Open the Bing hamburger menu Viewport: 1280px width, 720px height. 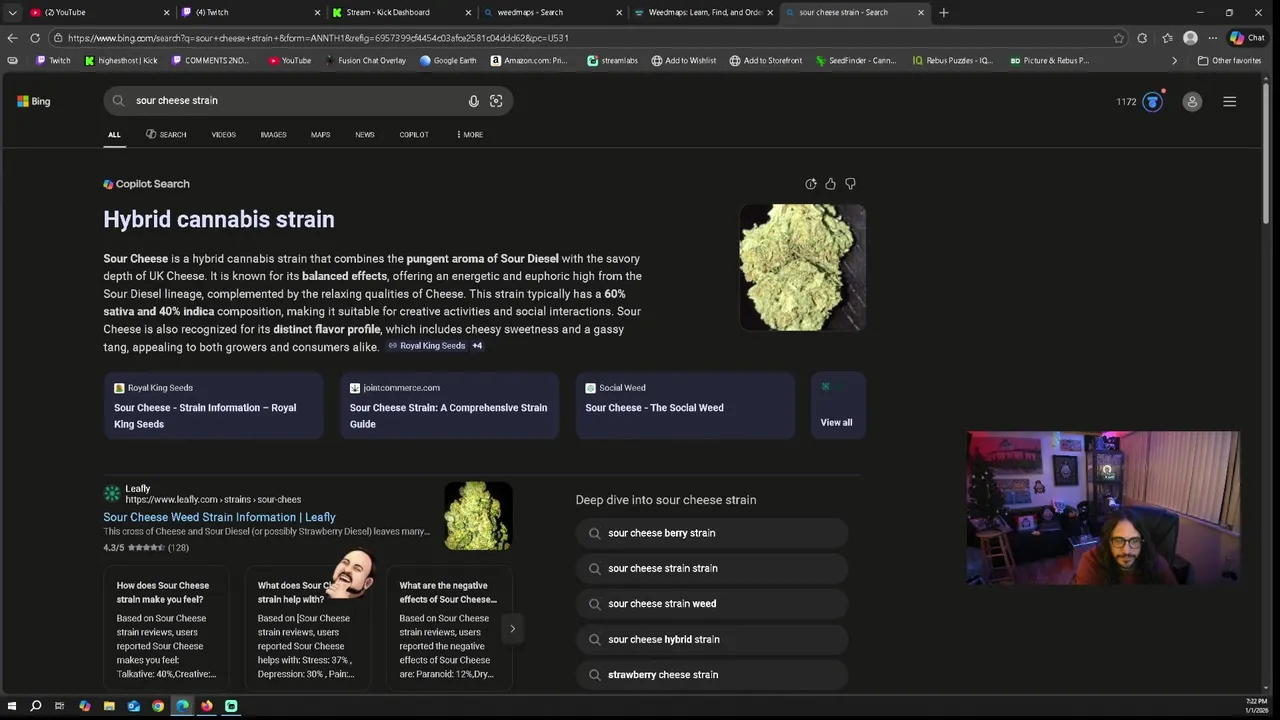coord(1230,101)
